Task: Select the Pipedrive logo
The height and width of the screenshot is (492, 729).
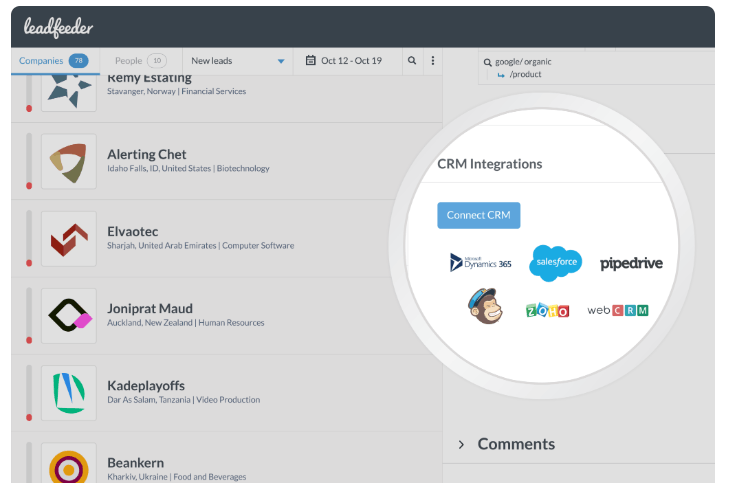Action: (x=631, y=264)
